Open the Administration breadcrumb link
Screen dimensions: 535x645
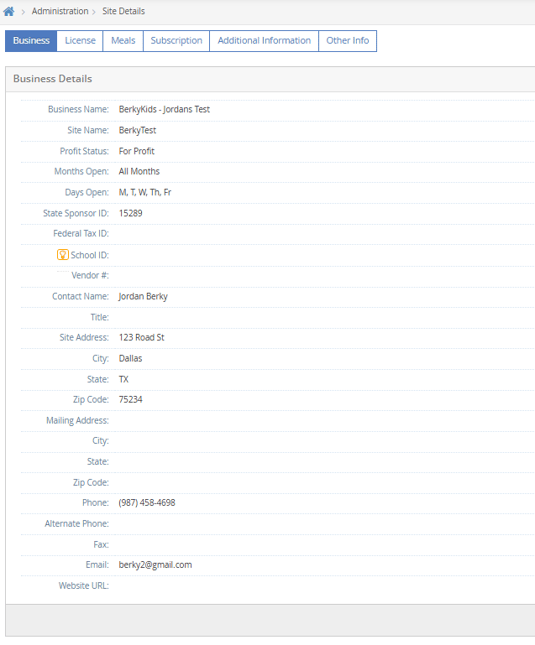click(x=60, y=11)
